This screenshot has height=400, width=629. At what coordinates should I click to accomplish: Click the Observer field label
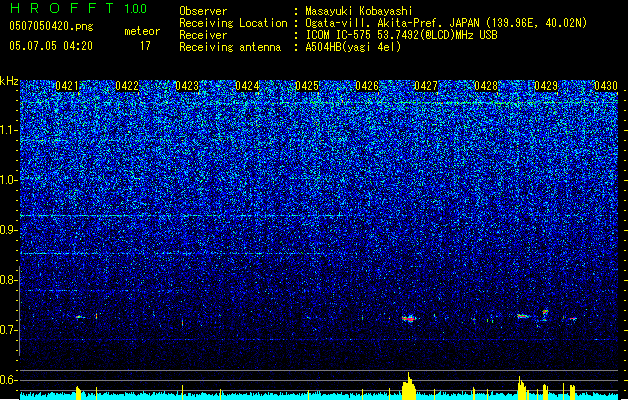click(203, 11)
